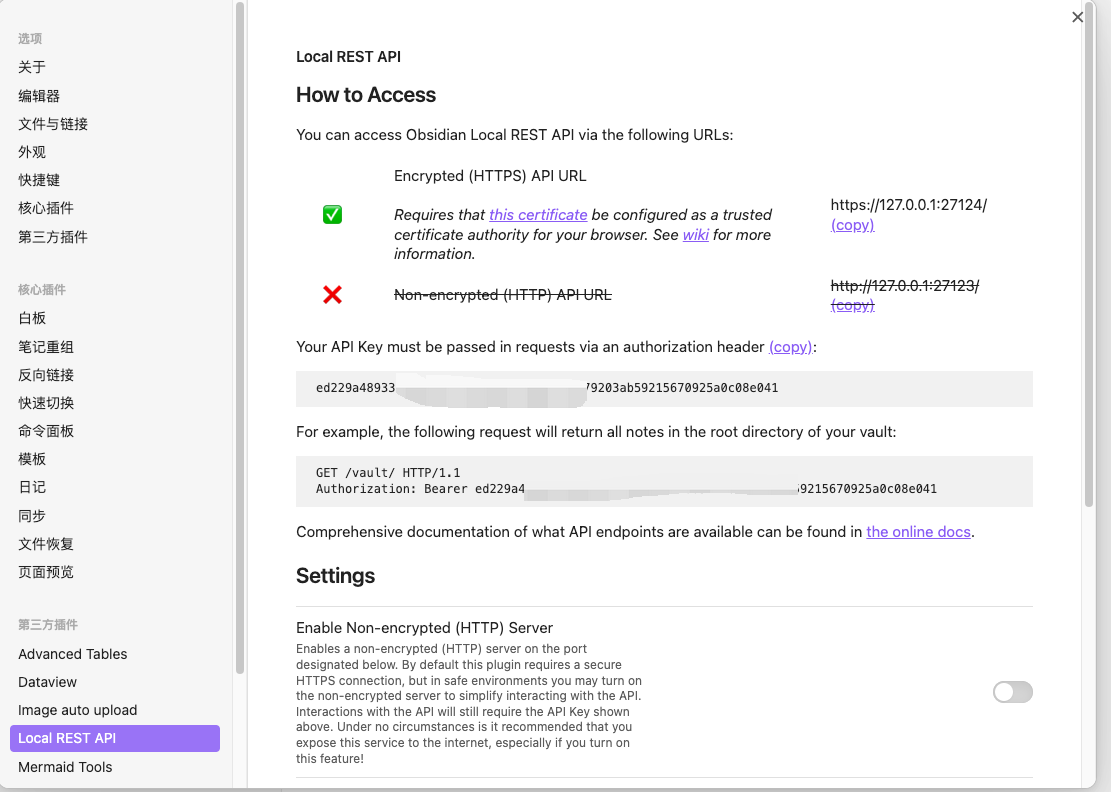Close the settings dialog

pos(1077,17)
